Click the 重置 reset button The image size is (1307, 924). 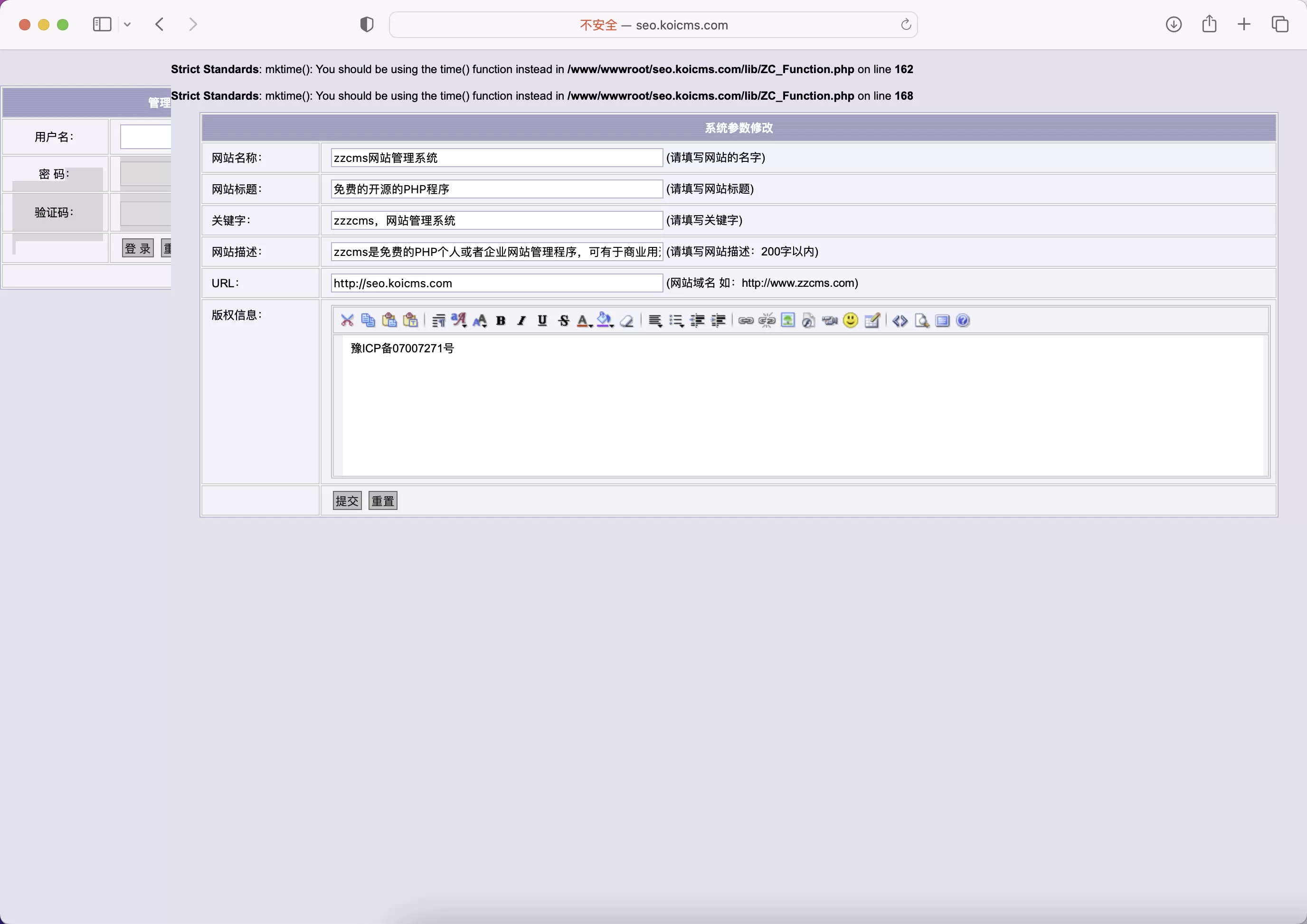tap(383, 500)
